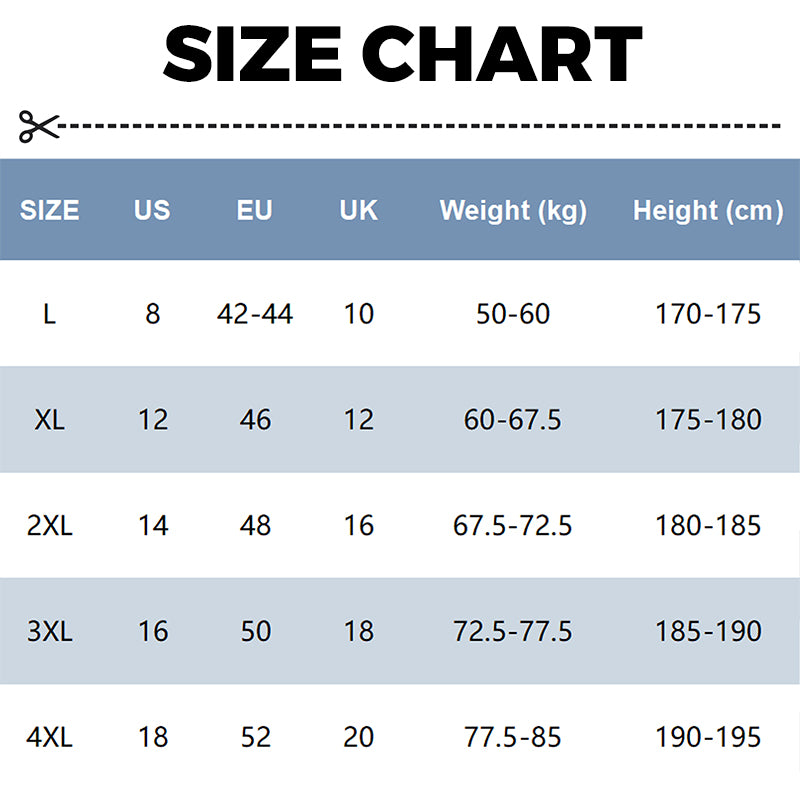Screen dimensions: 800x800
Task: Click the 2XL size row label
Action: tap(50, 526)
